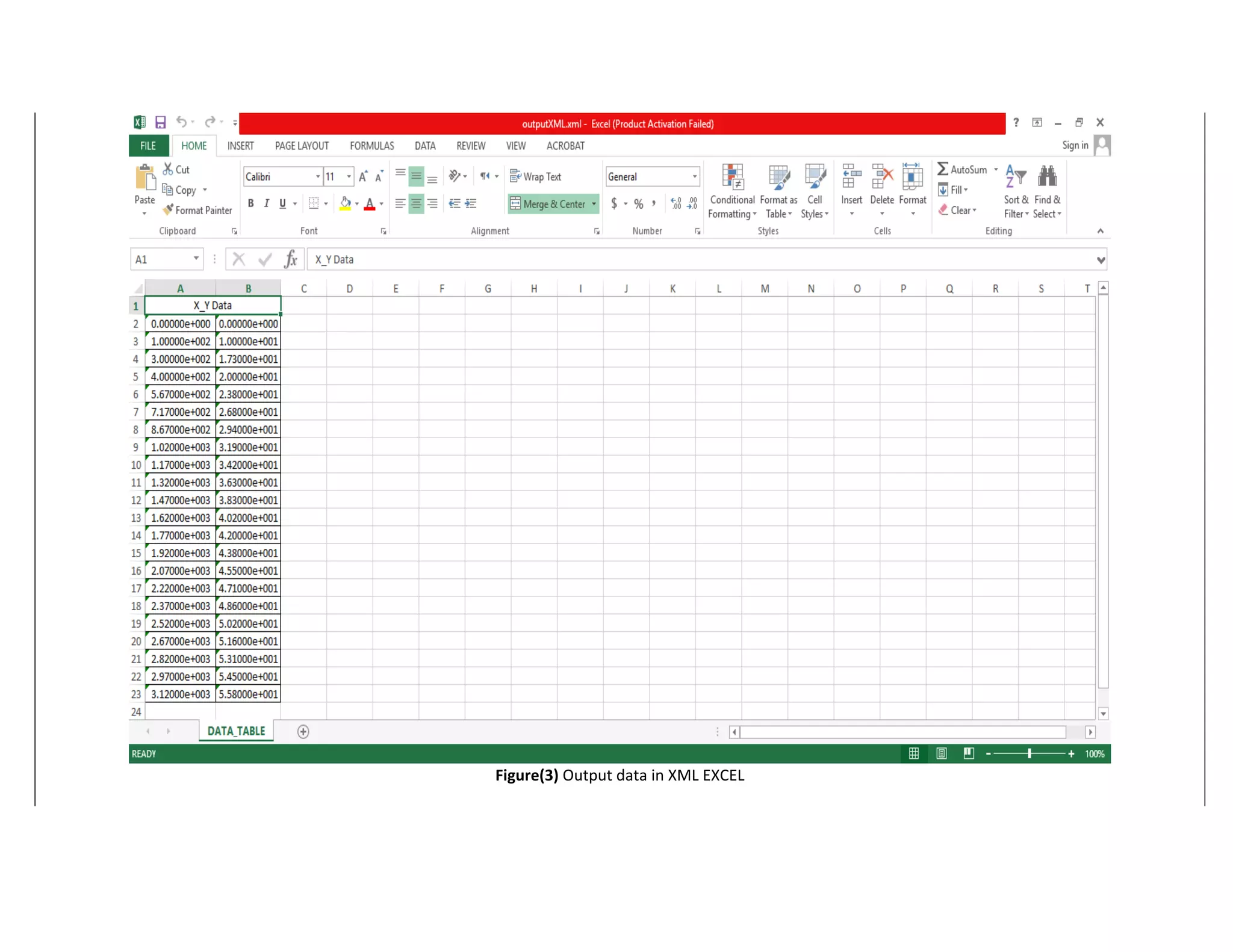Click the Zoom in plus button
The width and height of the screenshot is (1233, 952).
click(1071, 754)
